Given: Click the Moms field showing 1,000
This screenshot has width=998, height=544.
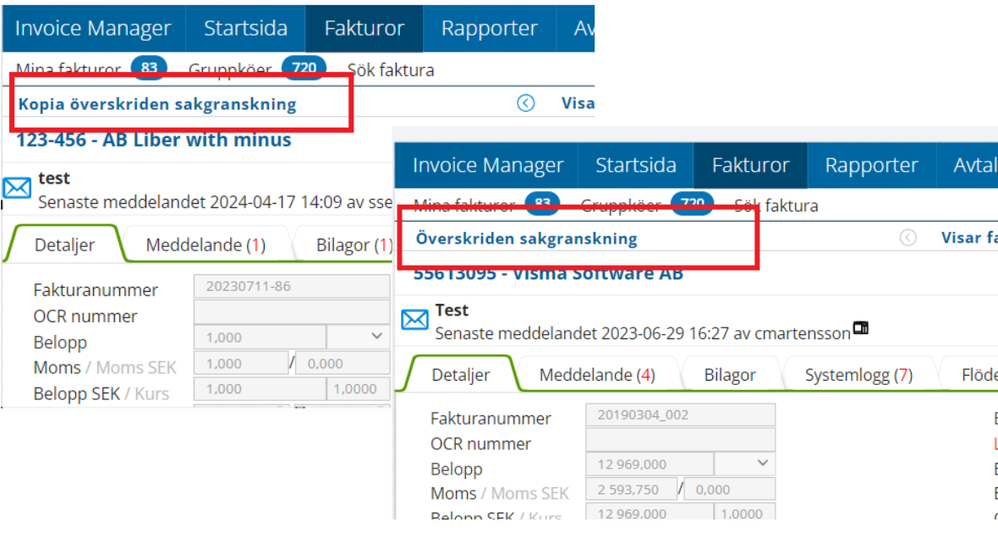Looking at the screenshot, I should (x=241, y=363).
